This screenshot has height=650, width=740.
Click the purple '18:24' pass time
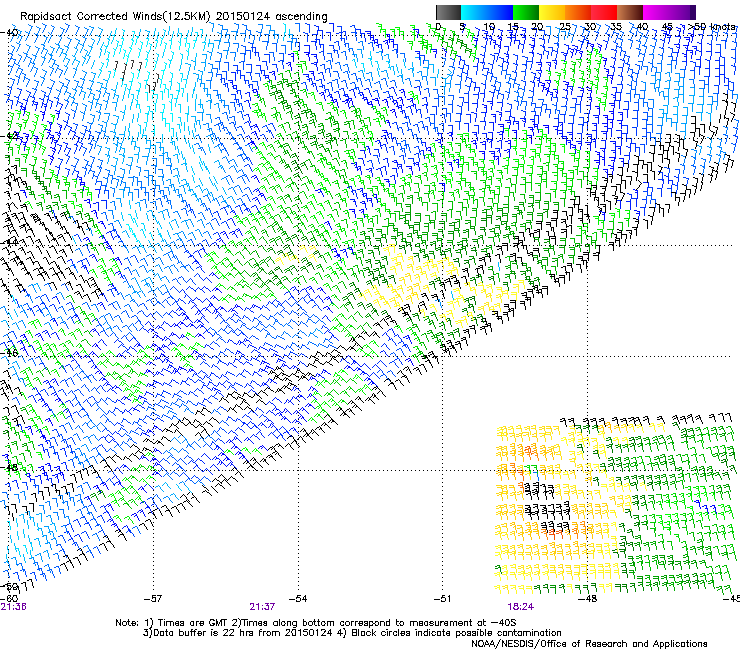[x=521, y=607]
